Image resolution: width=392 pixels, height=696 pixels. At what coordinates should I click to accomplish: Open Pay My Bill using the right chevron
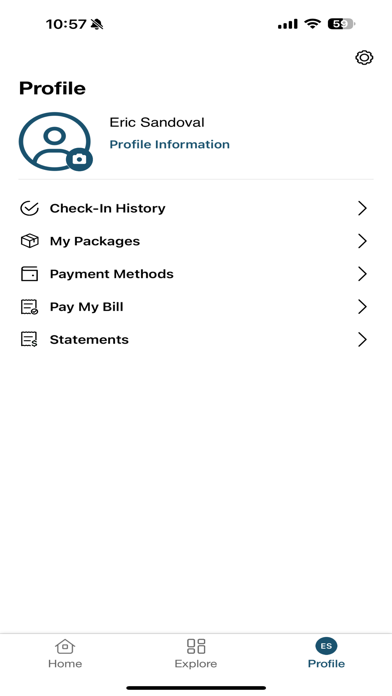[x=362, y=307]
